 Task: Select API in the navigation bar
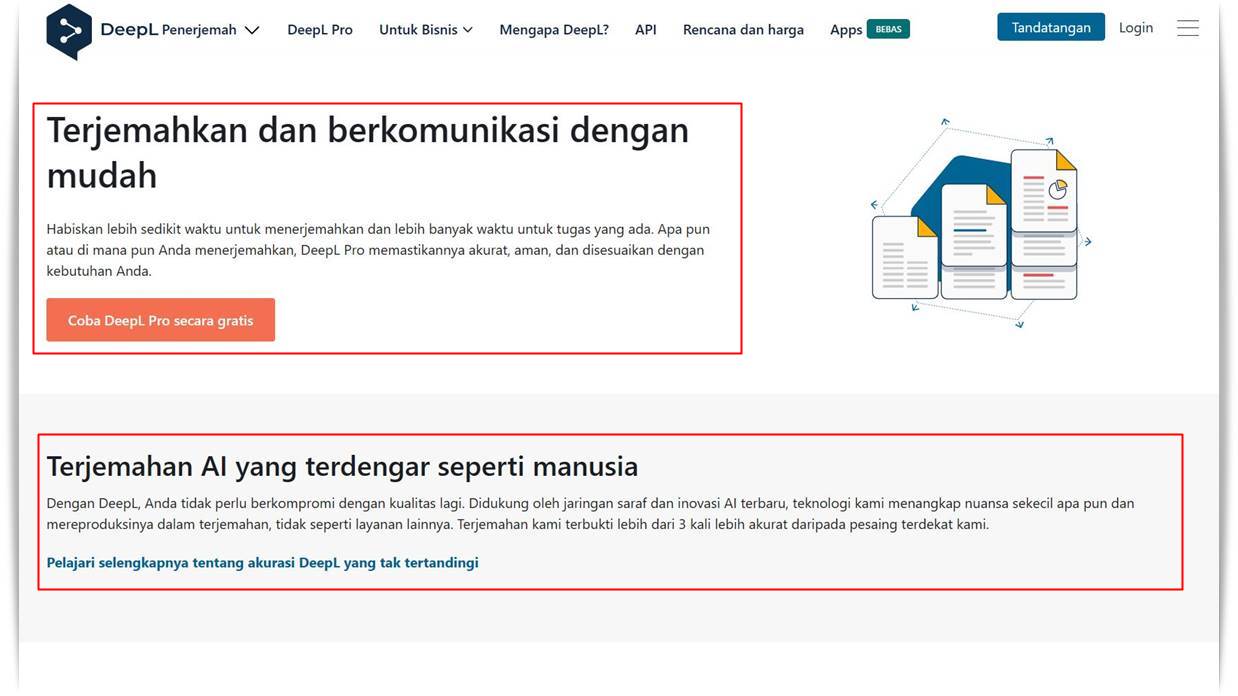pos(646,30)
